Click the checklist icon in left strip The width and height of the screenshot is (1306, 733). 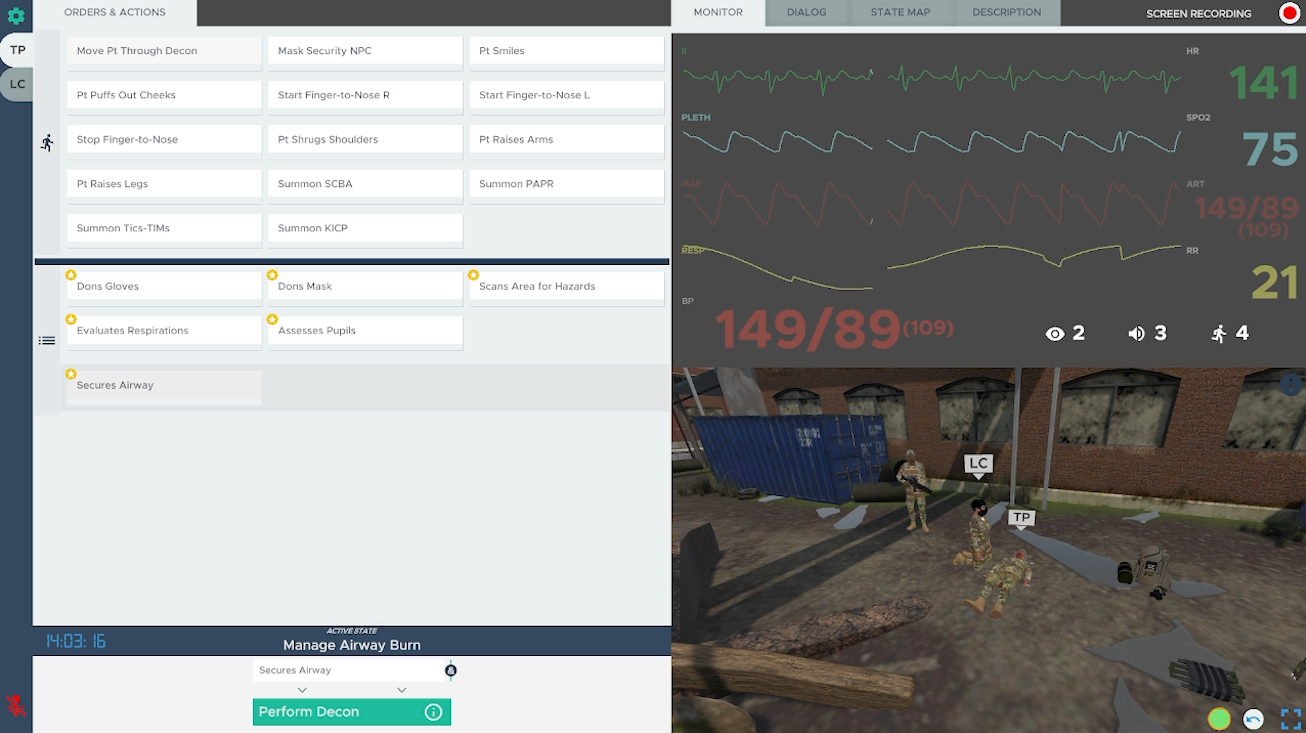(47, 341)
